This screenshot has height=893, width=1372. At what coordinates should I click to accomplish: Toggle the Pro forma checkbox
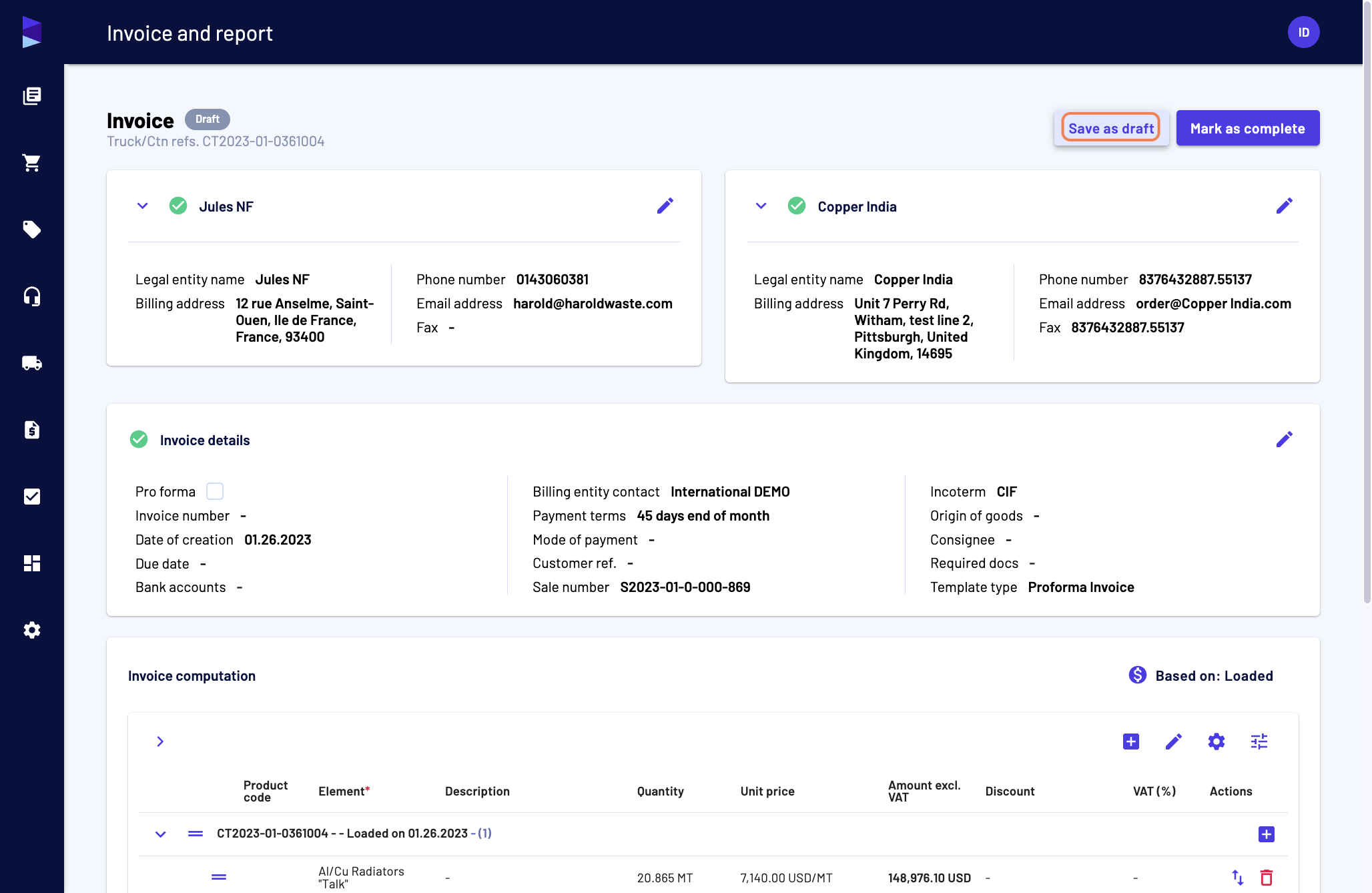pos(215,491)
